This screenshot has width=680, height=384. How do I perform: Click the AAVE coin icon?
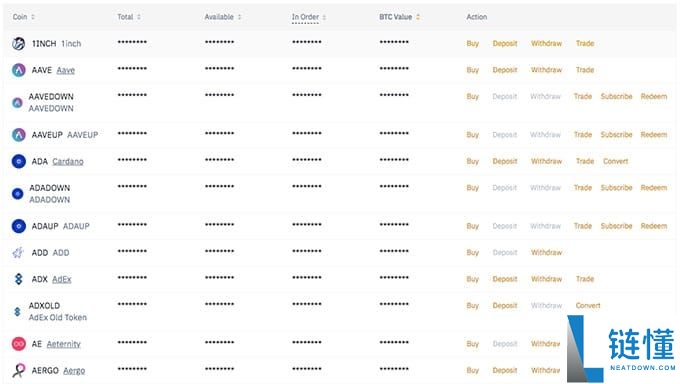pos(18,70)
